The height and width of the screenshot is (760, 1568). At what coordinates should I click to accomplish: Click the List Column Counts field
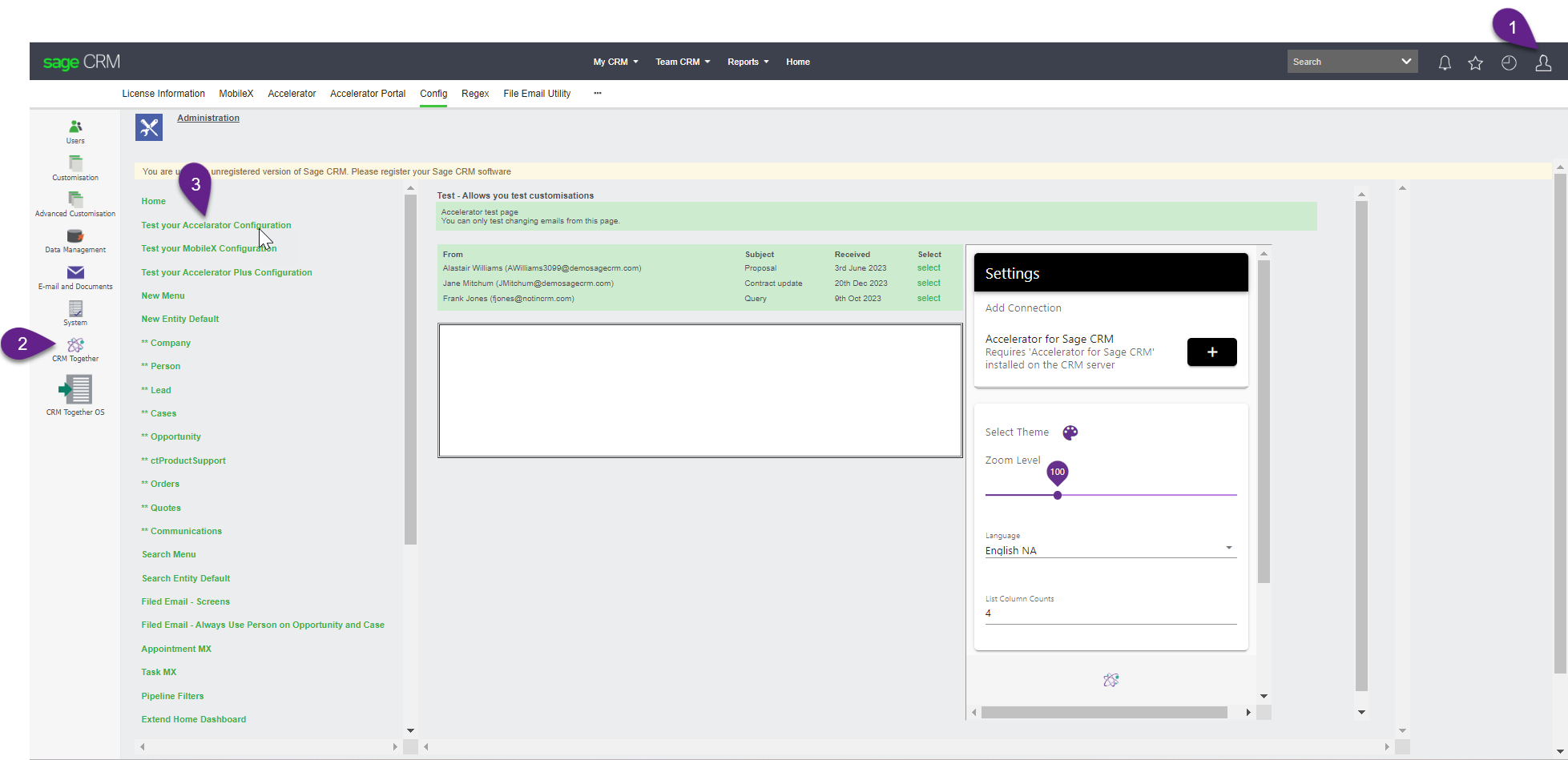pos(1110,613)
